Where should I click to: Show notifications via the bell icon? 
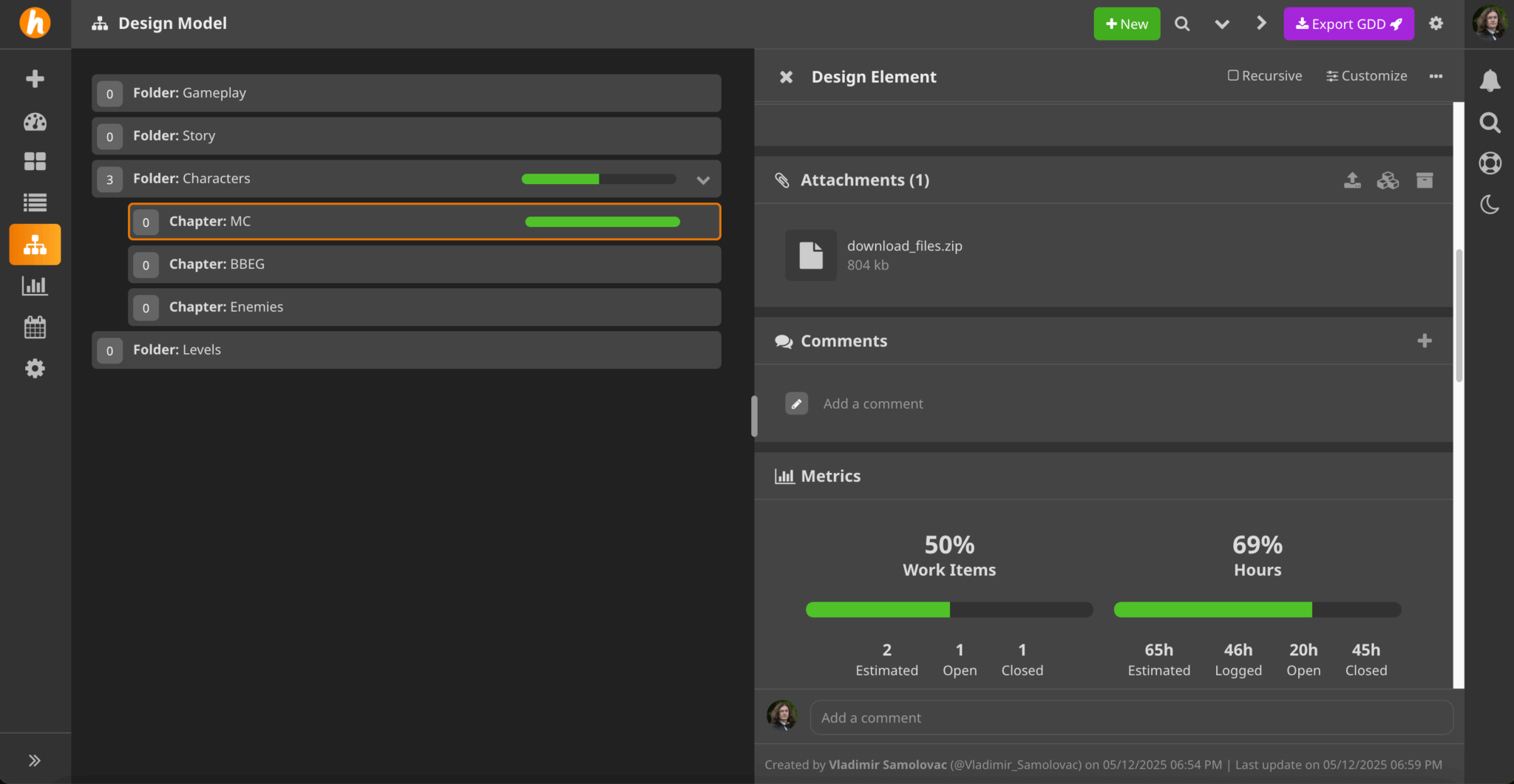pyautogui.click(x=1490, y=81)
